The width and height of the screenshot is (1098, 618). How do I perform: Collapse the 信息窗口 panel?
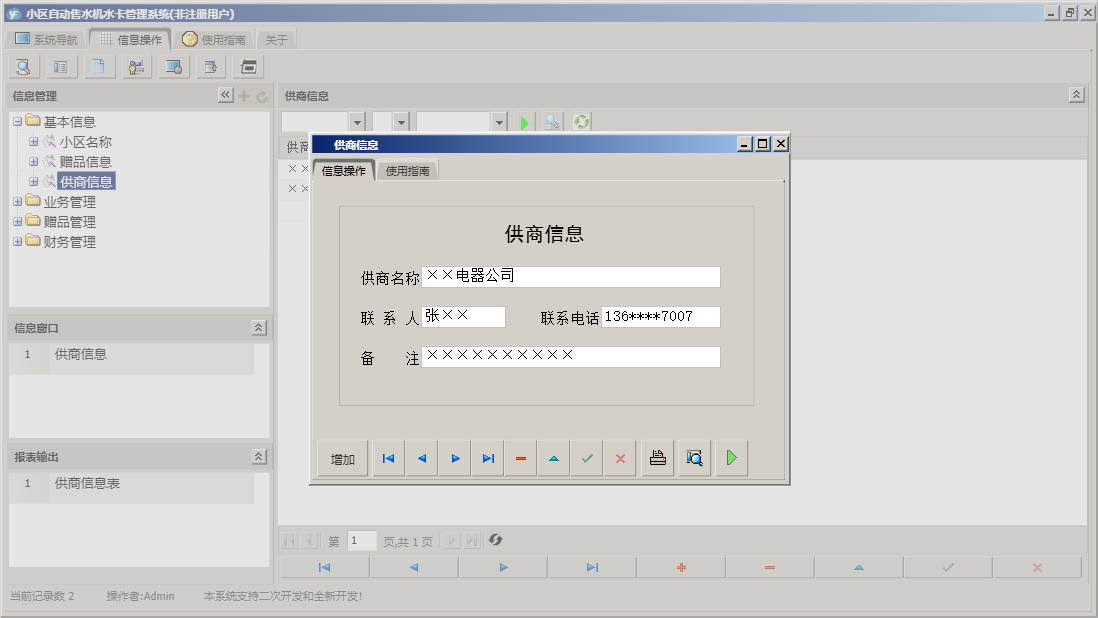pos(258,328)
